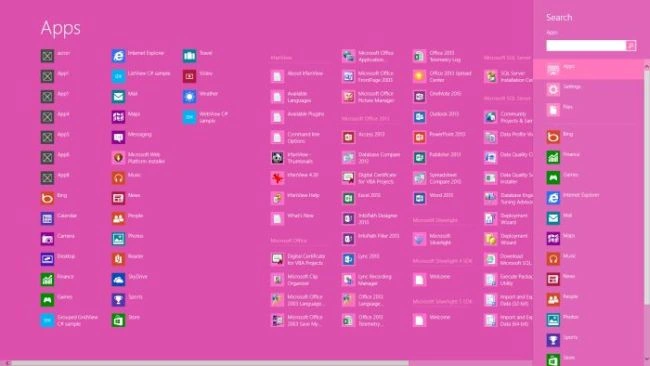Launch Publisher 2013
This screenshot has width=650, height=366.
(437, 157)
